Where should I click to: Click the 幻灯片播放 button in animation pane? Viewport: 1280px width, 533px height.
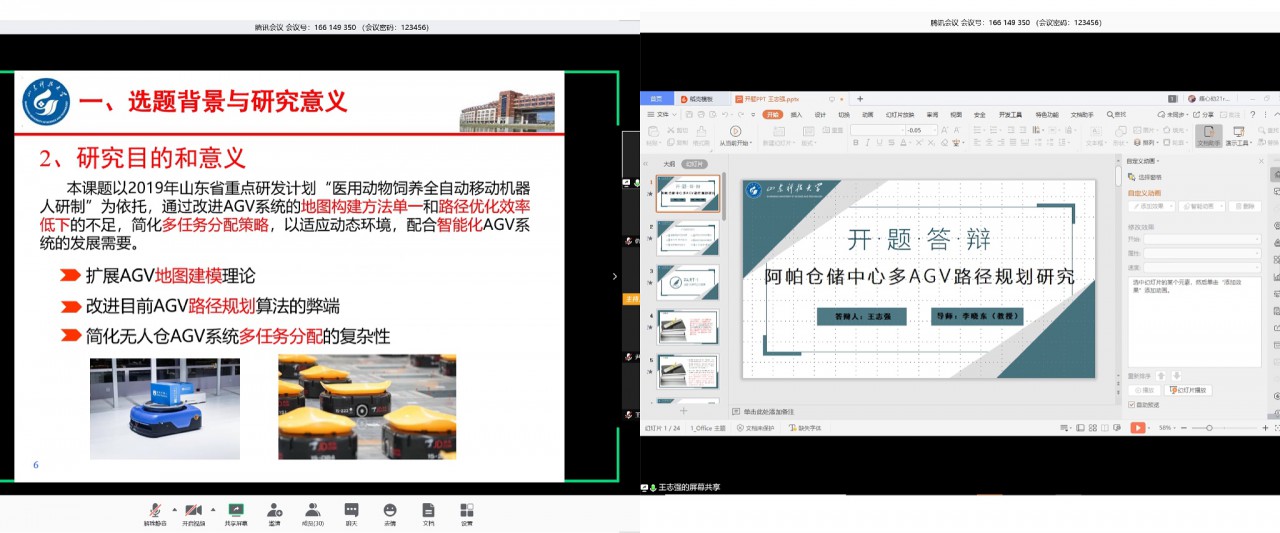1189,390
